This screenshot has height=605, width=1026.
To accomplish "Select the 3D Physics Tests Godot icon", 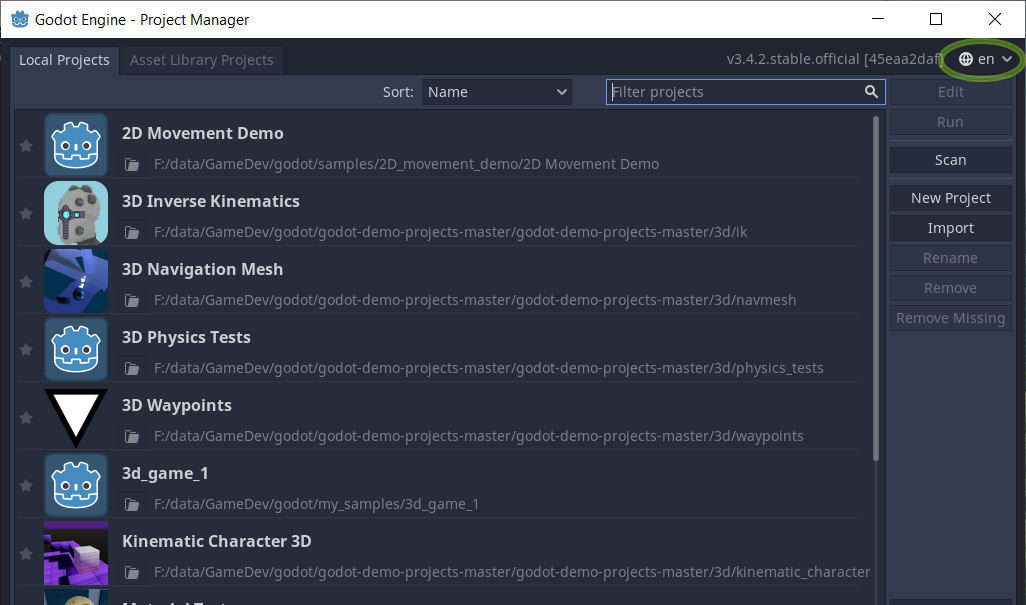I will 76,349.
